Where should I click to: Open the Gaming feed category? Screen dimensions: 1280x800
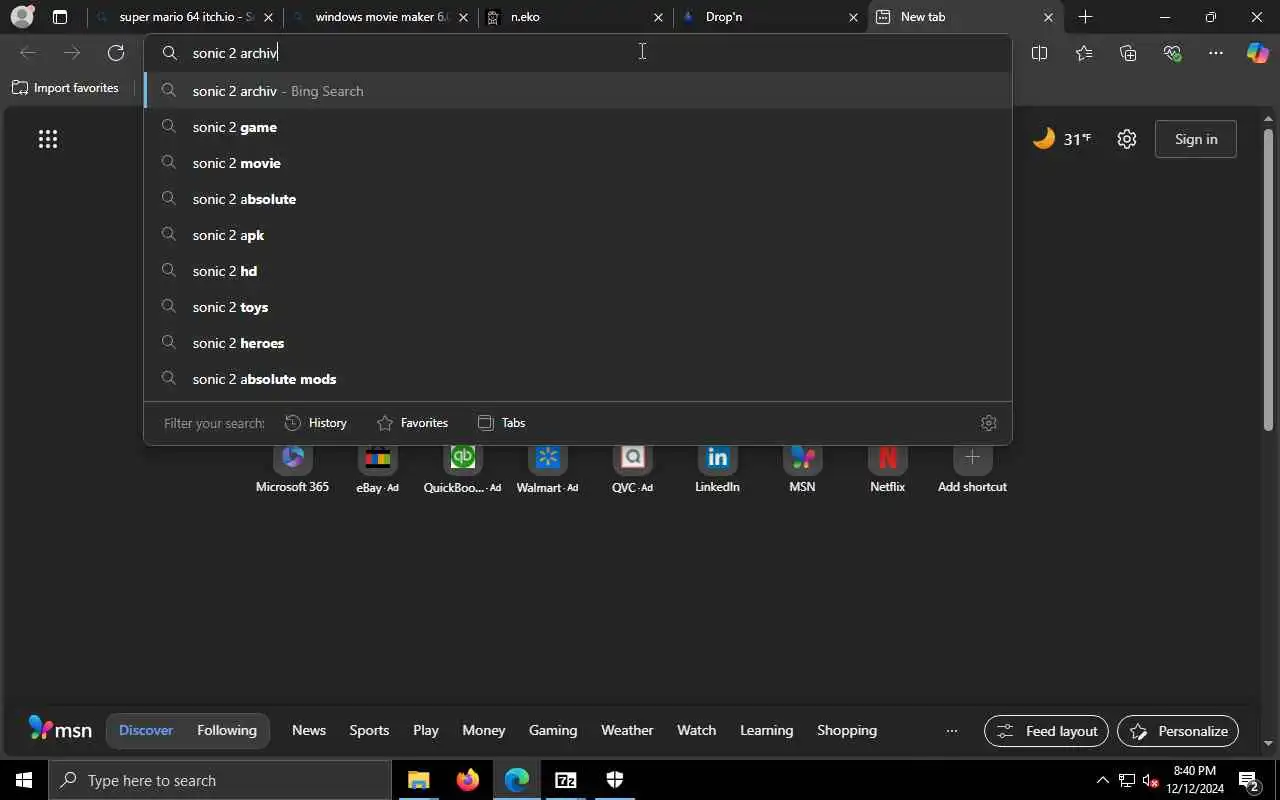point(553,730)
